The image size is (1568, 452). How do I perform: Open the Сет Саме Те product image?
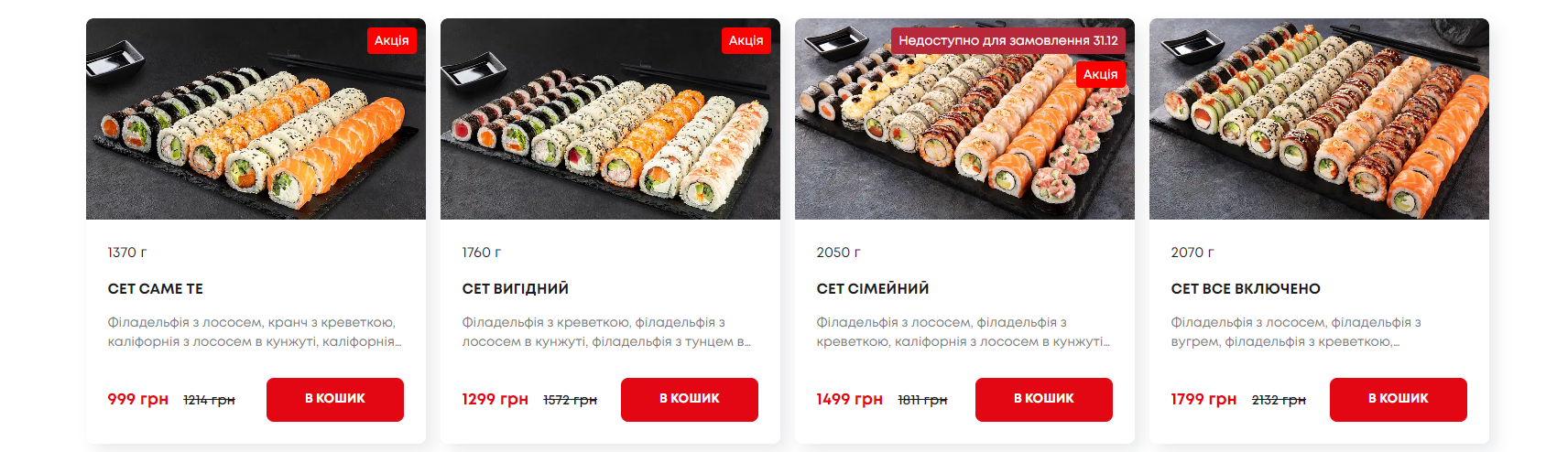(x=256, y=119)
